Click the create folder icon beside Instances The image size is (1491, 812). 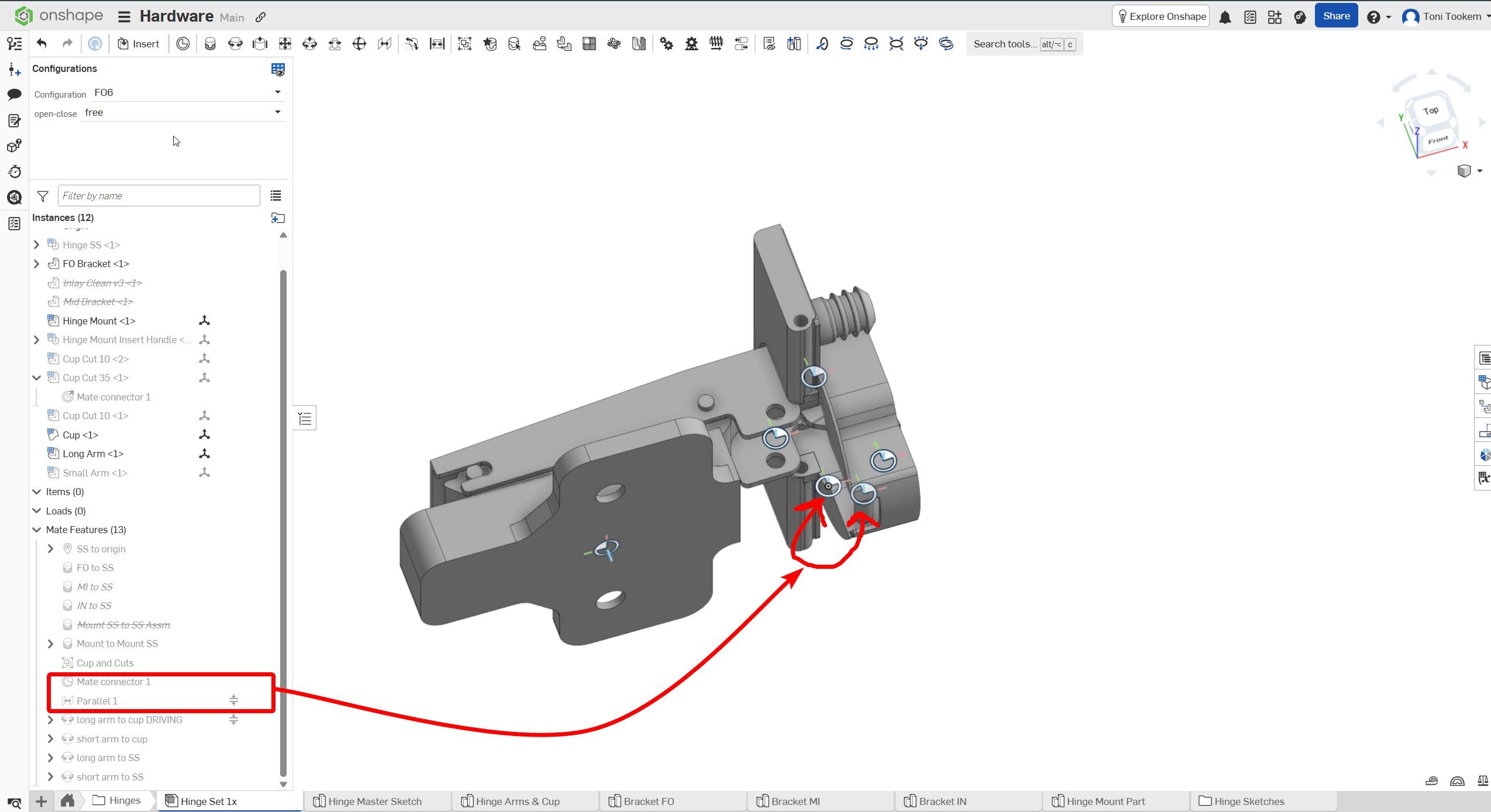tap(278, 218)
